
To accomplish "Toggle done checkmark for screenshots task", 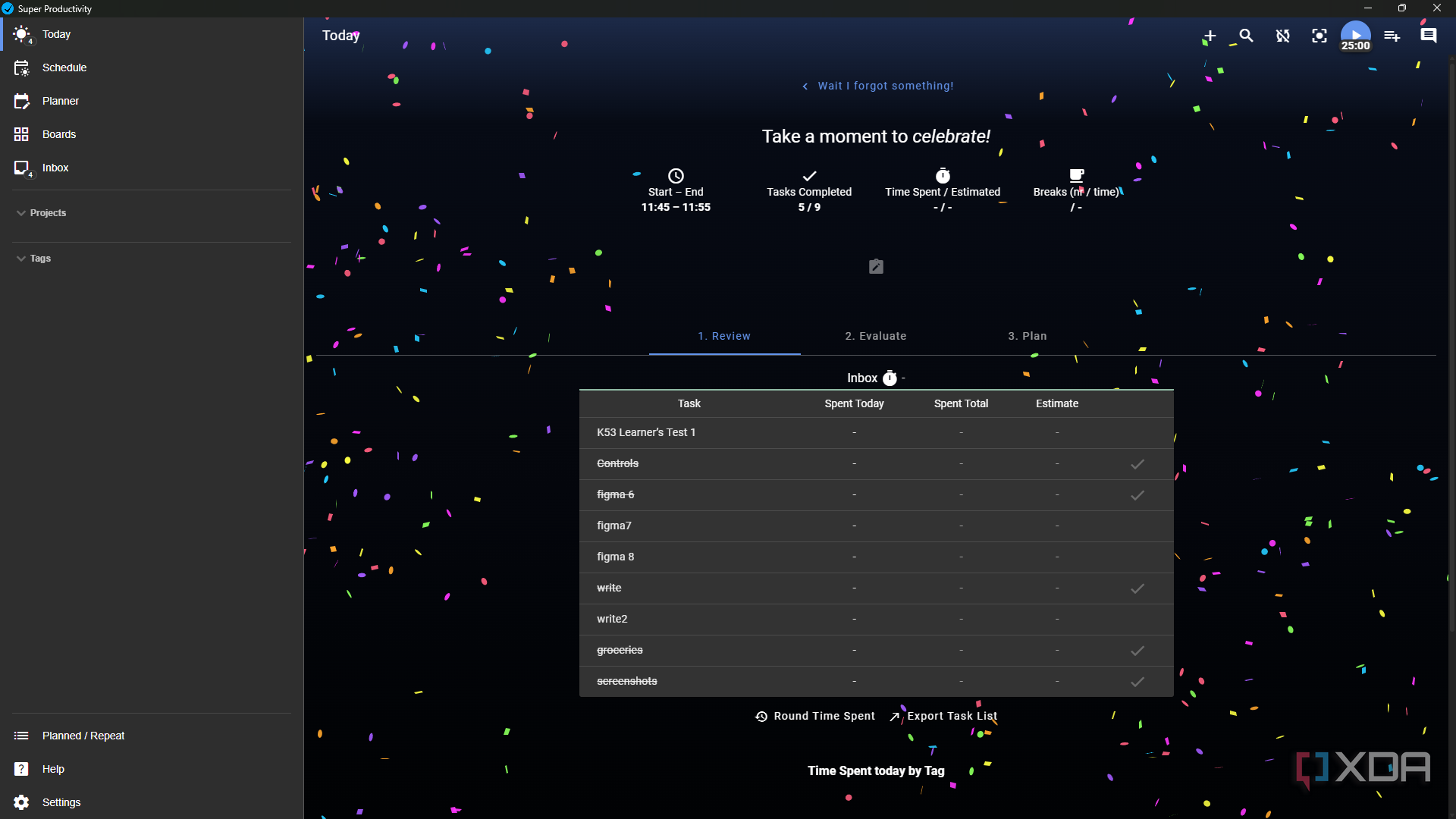I will pos(1137,681).
